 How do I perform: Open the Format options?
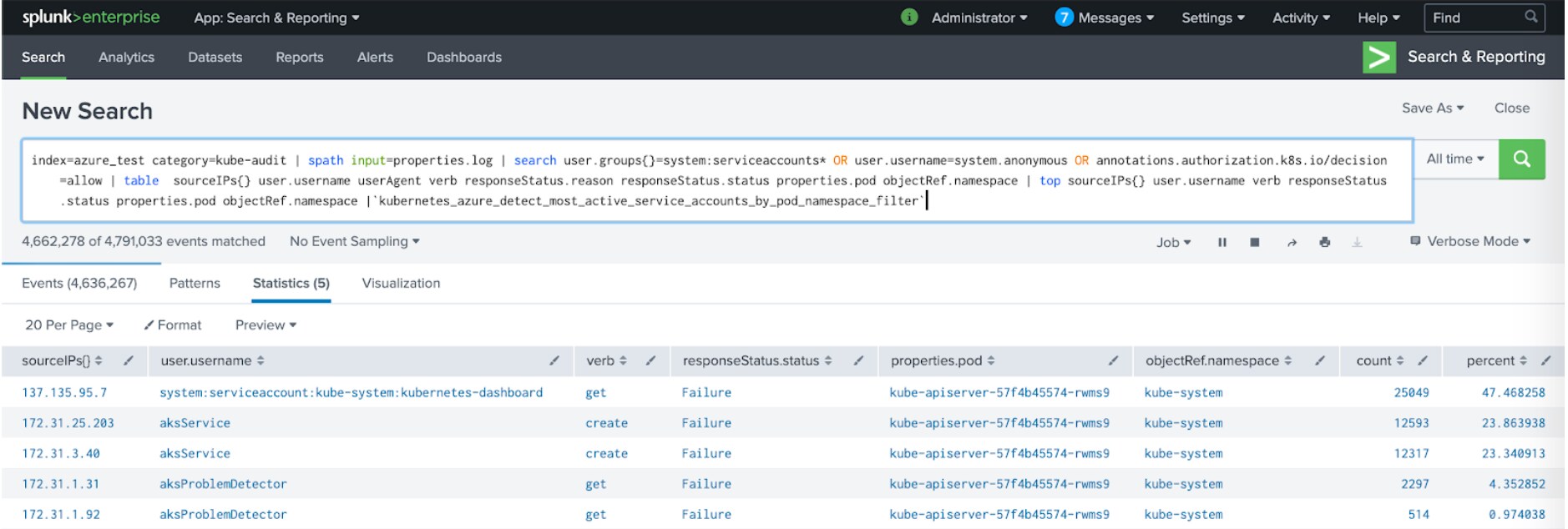[x=173, y=325]
